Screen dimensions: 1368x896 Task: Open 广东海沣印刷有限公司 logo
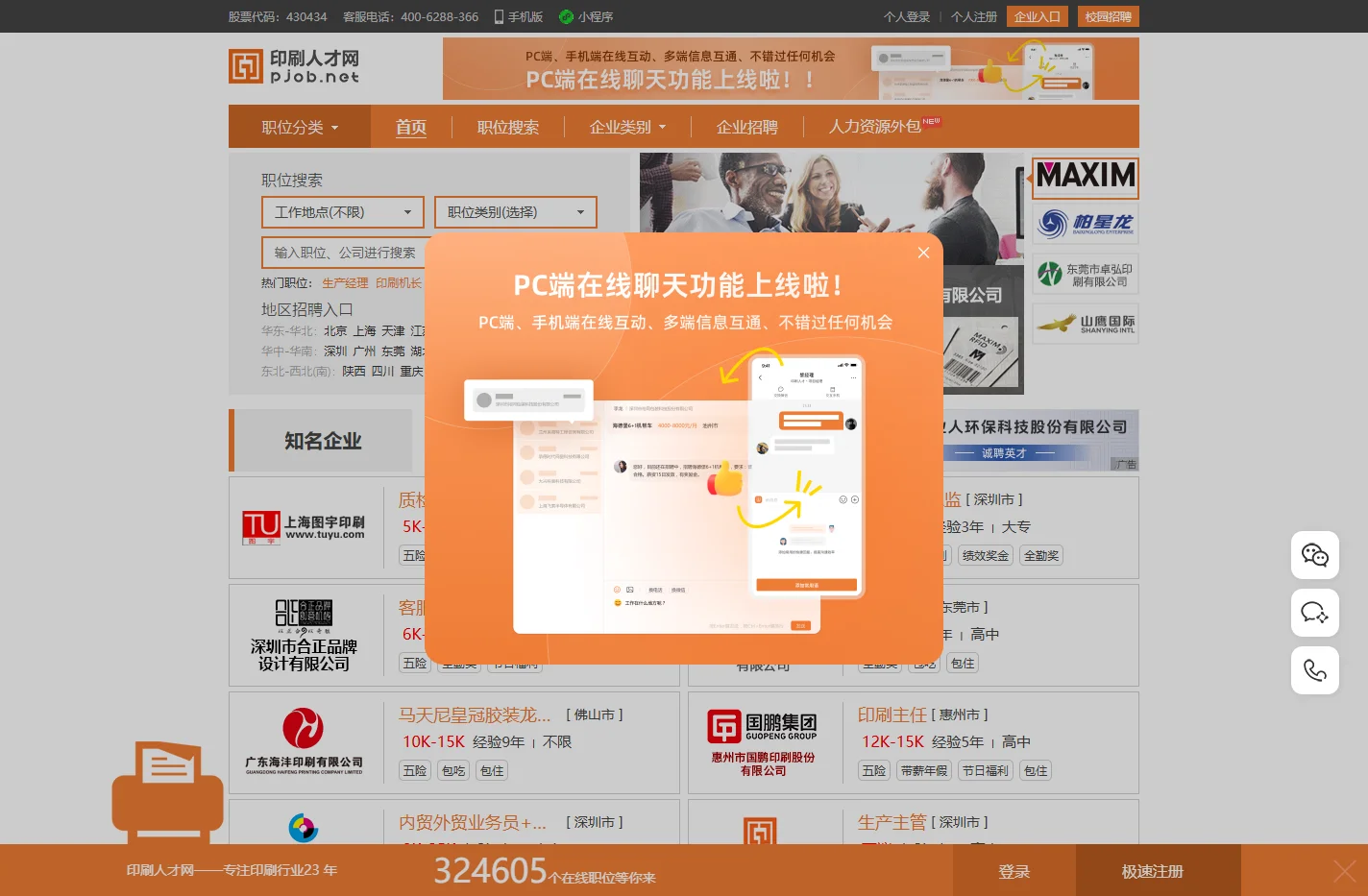point(304,742)
